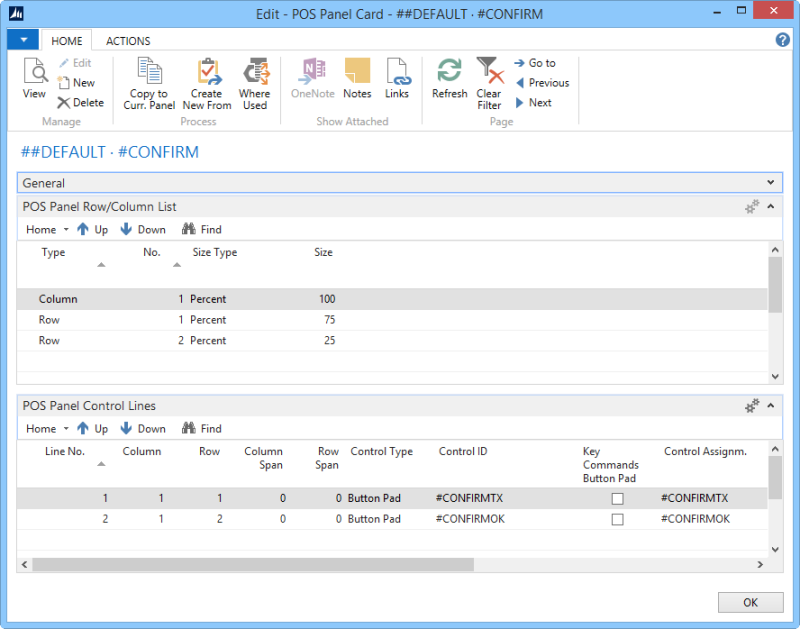Switch to the ACTIONS ribbon tab
Screen dimensions: 800x629
128,41
